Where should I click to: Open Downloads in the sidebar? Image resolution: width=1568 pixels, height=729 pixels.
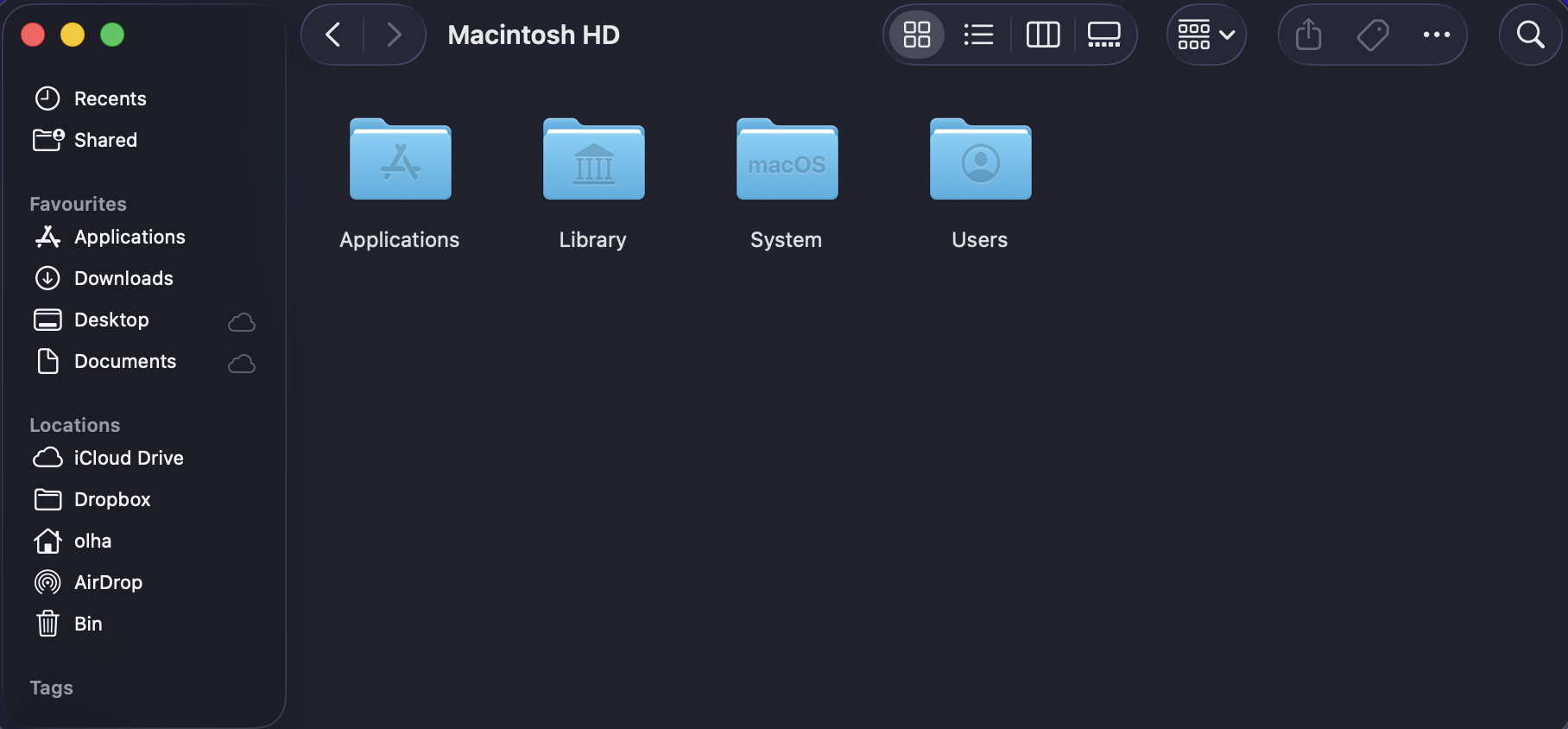pos(143,278)
